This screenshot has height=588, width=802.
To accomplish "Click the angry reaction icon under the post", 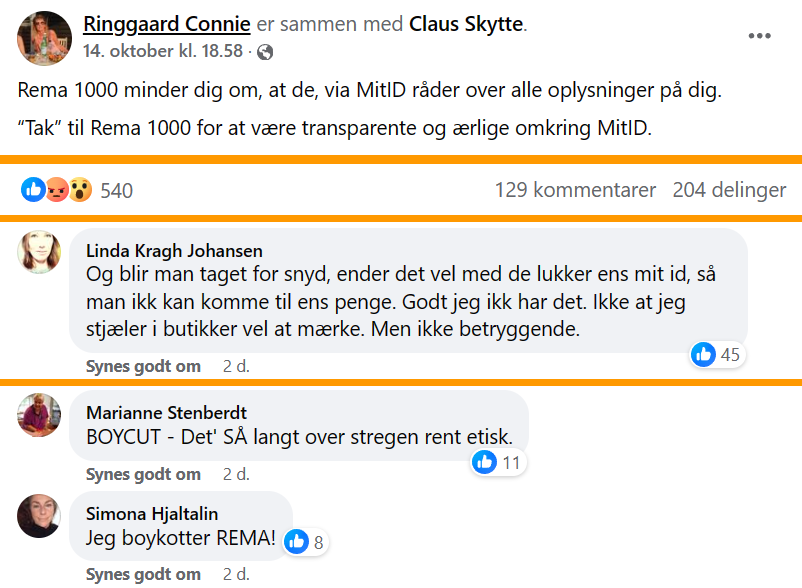I will tap(57, 189).
